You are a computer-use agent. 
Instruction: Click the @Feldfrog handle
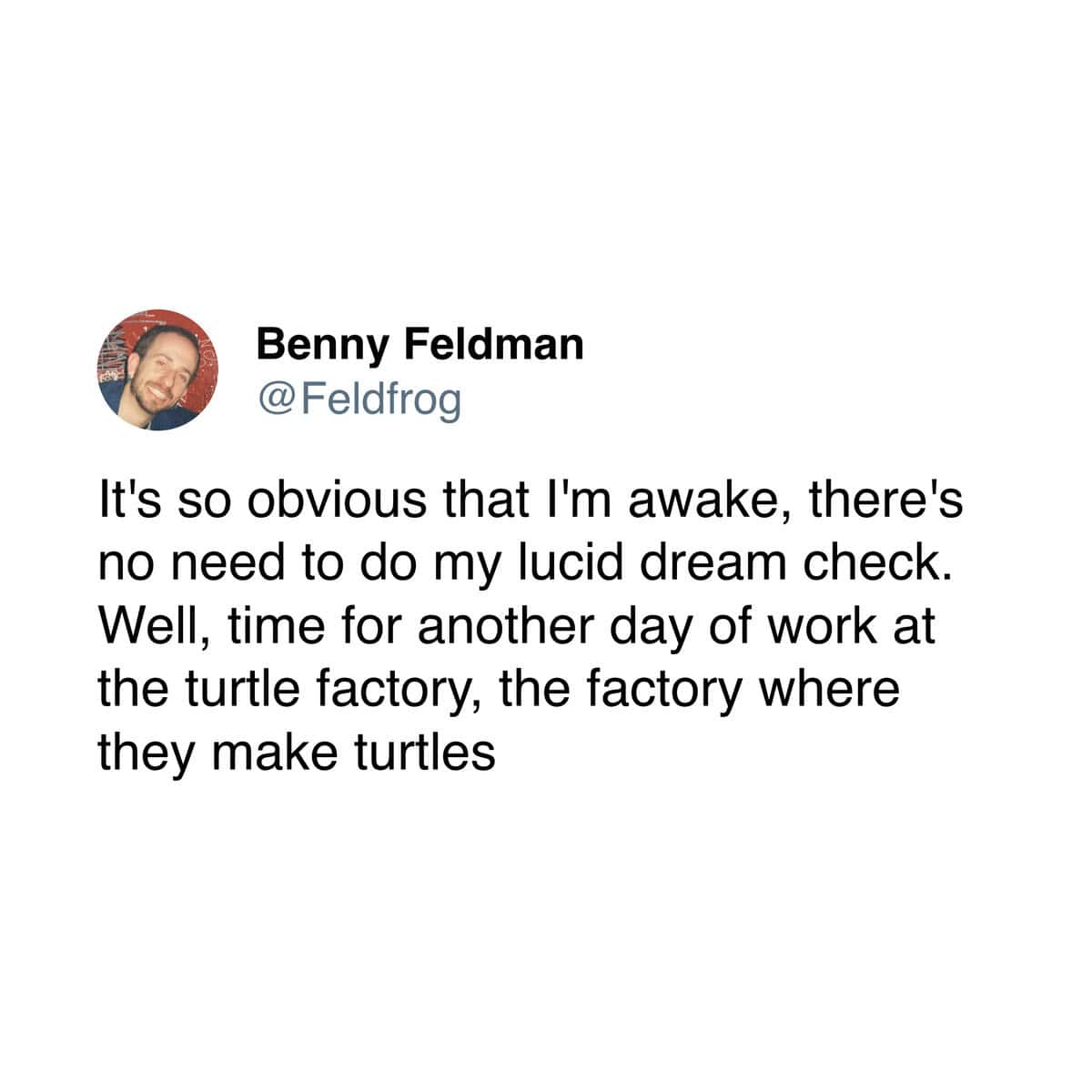click(360, 399)
